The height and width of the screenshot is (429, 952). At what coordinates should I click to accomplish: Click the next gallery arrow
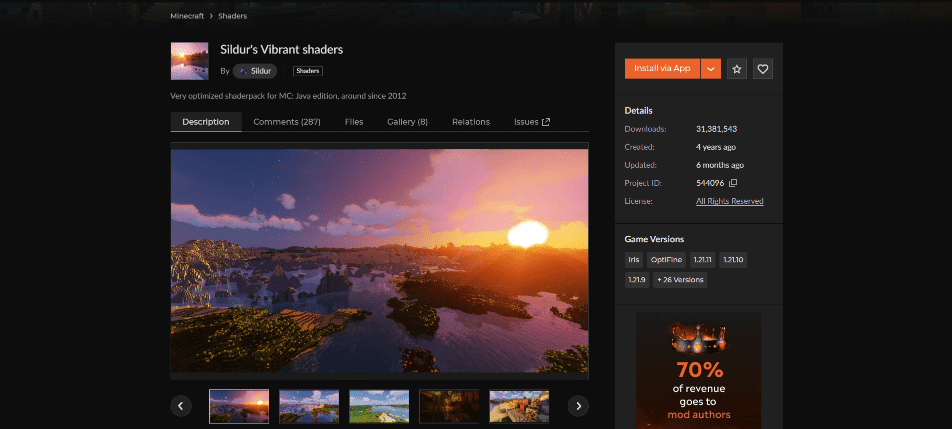coord(578,405)
